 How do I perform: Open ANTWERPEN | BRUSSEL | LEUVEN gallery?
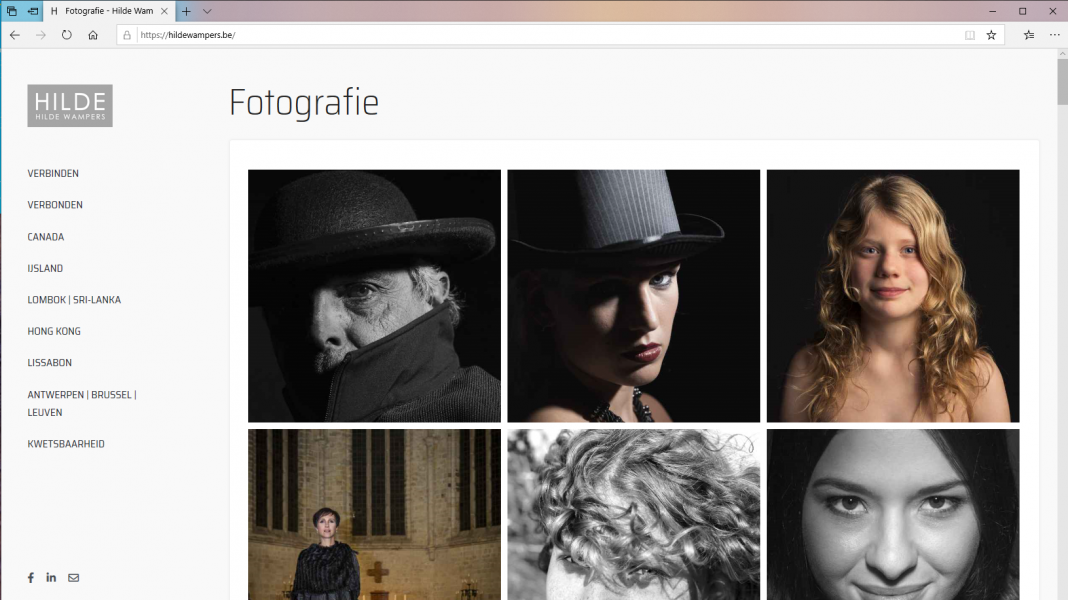point(82,403)
